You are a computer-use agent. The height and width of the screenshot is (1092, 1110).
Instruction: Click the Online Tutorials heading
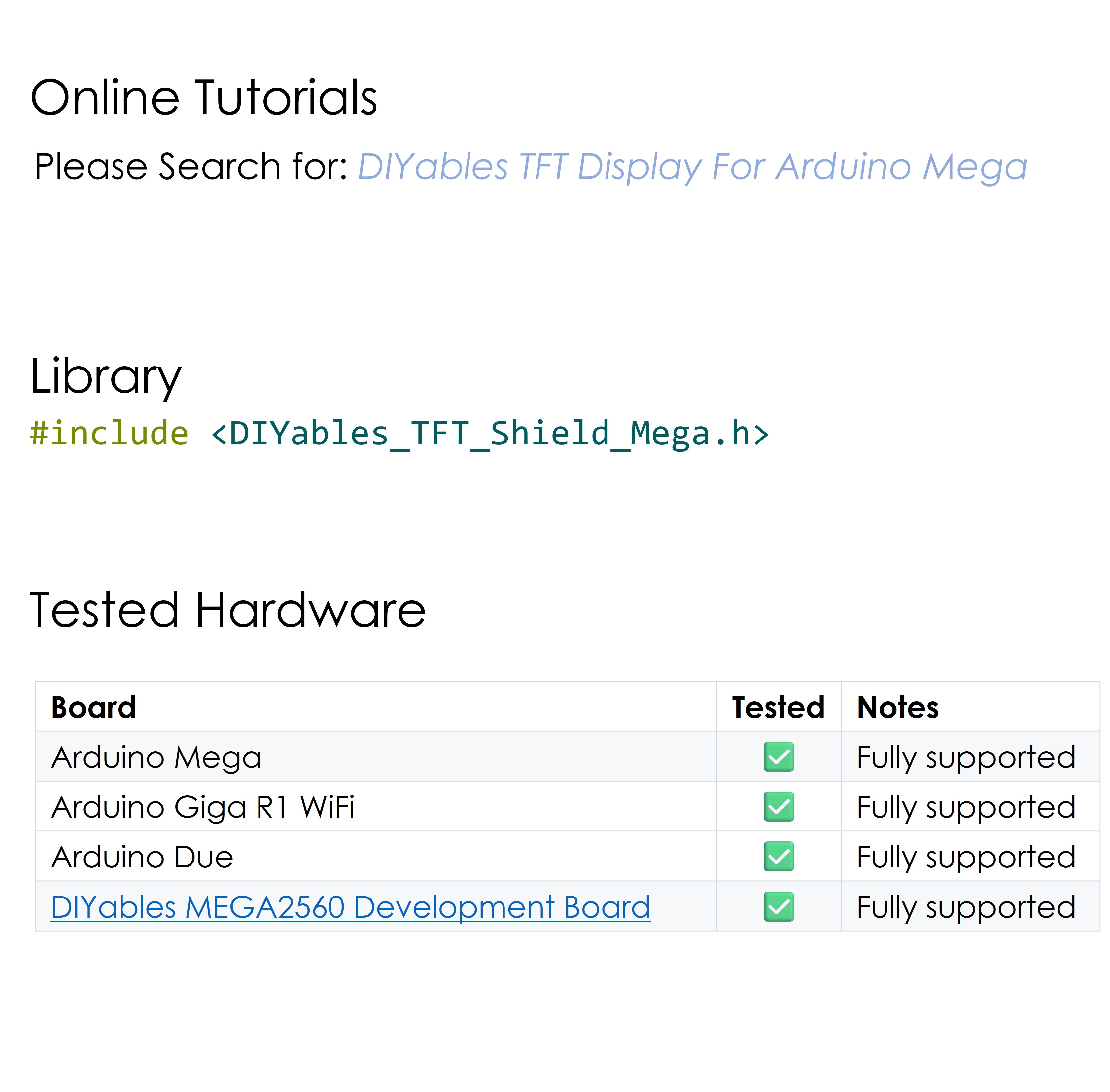(203, 97)
